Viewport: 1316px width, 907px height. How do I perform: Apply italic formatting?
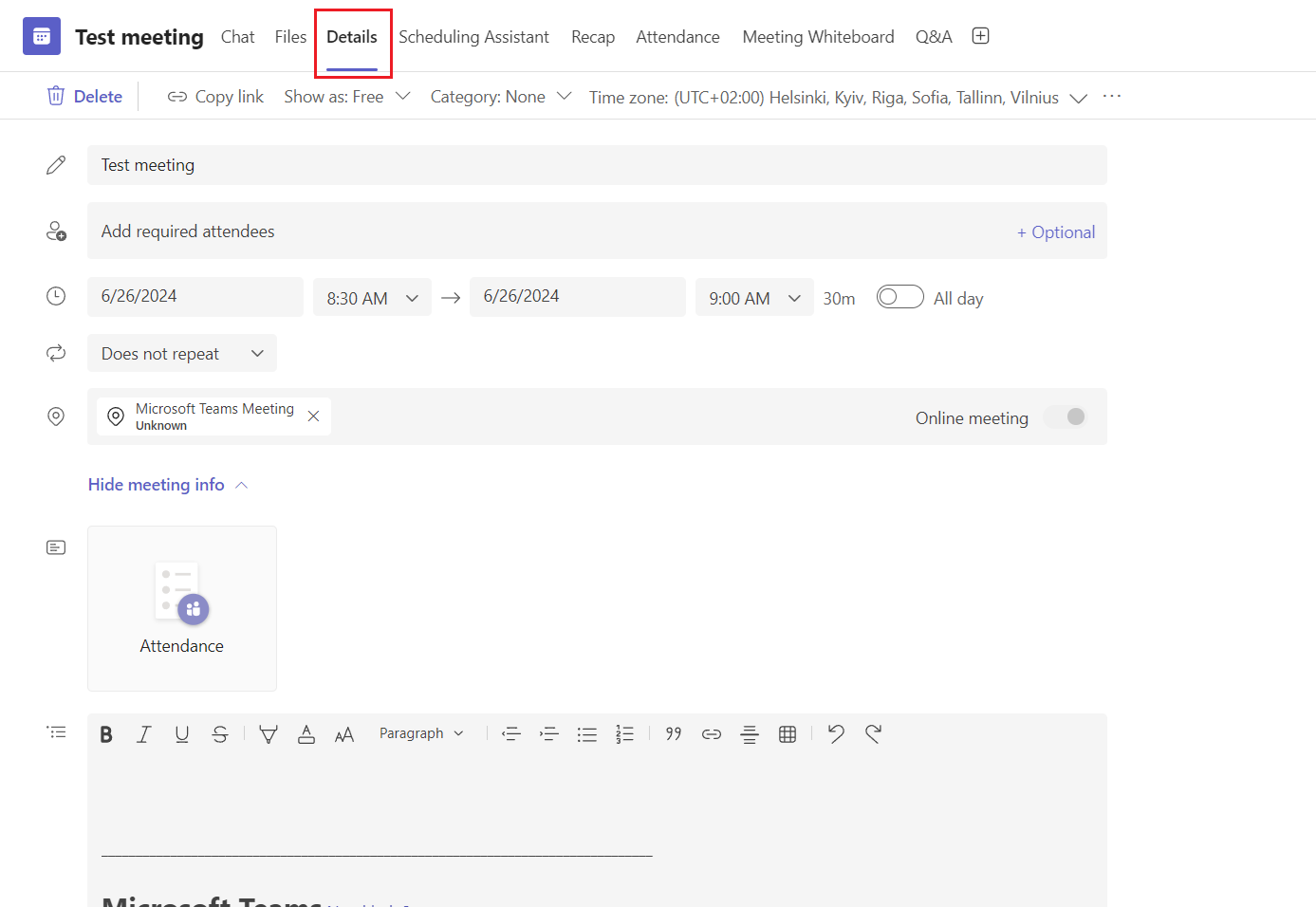143,733
